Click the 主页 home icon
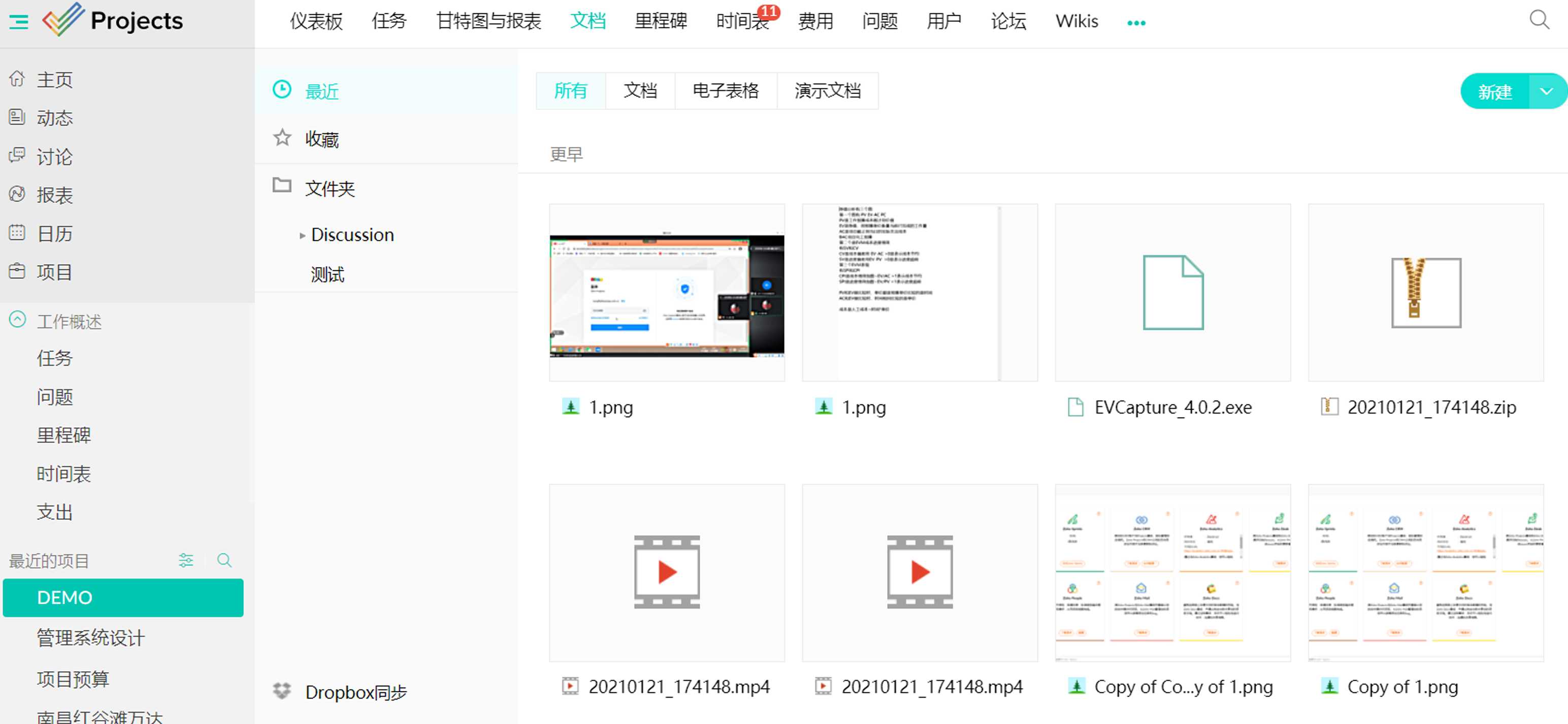 tap(17, 79)
